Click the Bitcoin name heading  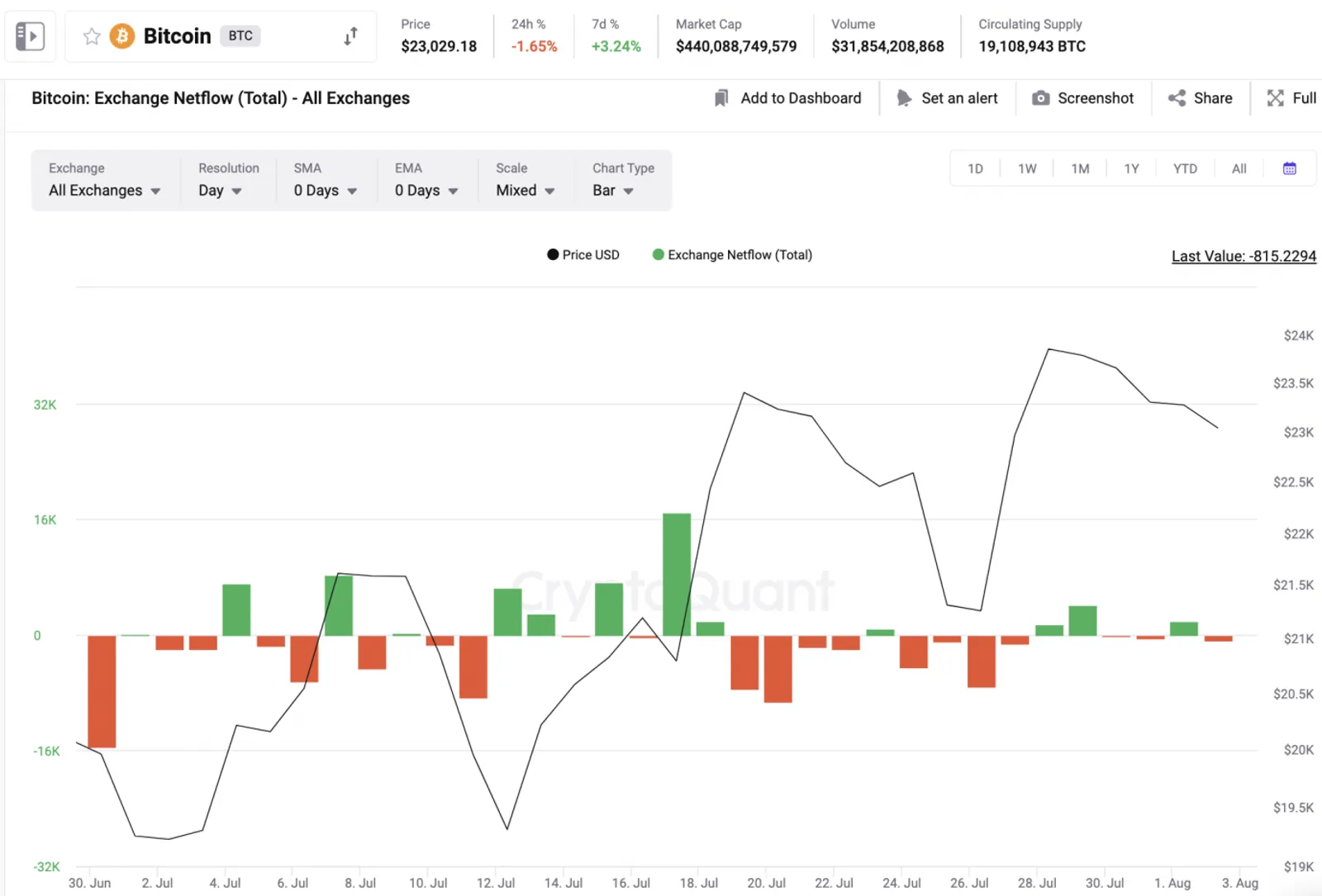click(x=177, y=36)
